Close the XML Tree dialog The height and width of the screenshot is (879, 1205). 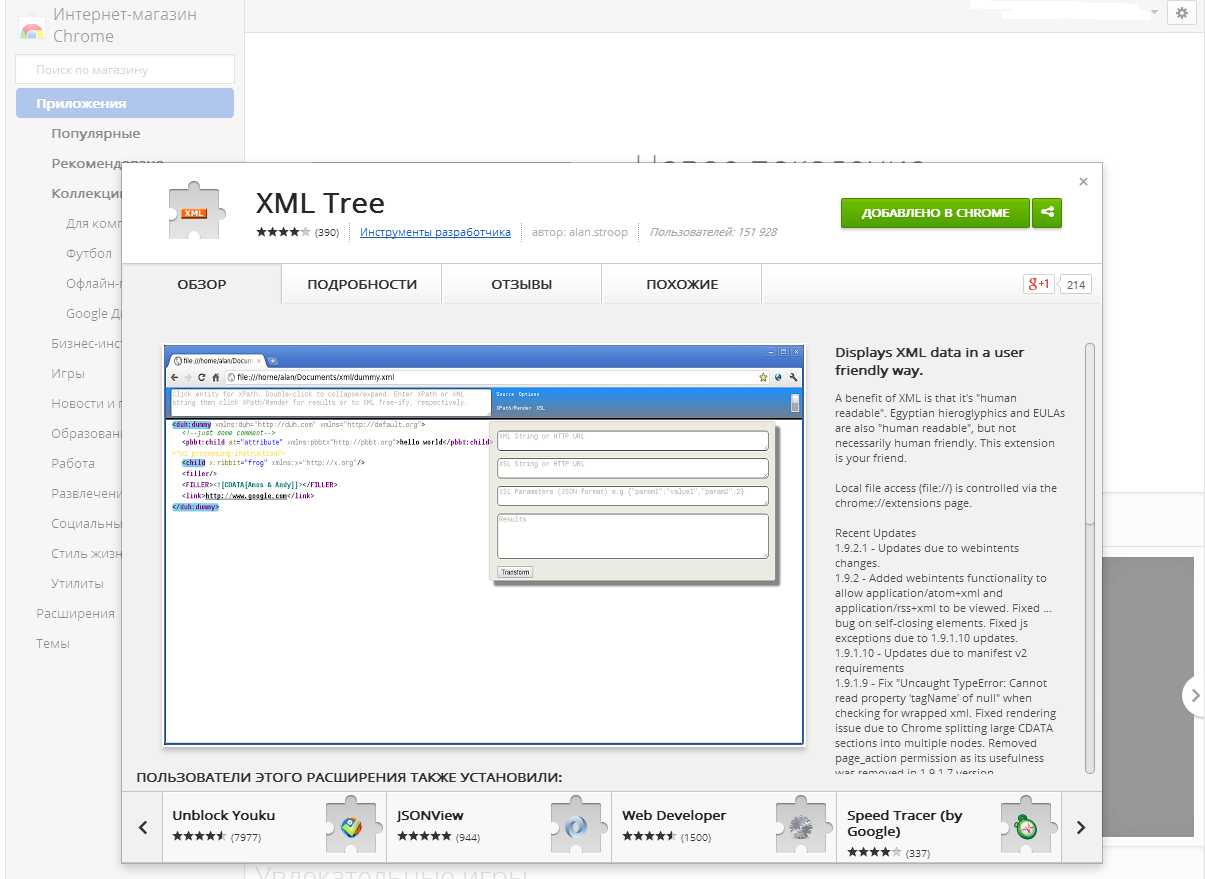(x=1083, y=182)
